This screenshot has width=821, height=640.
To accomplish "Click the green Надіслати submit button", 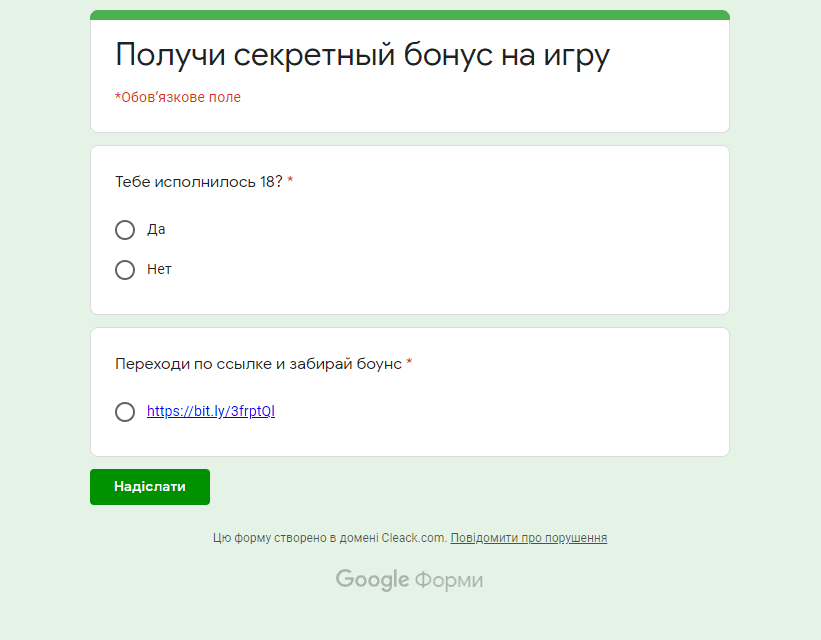I will tap(150, 487).
